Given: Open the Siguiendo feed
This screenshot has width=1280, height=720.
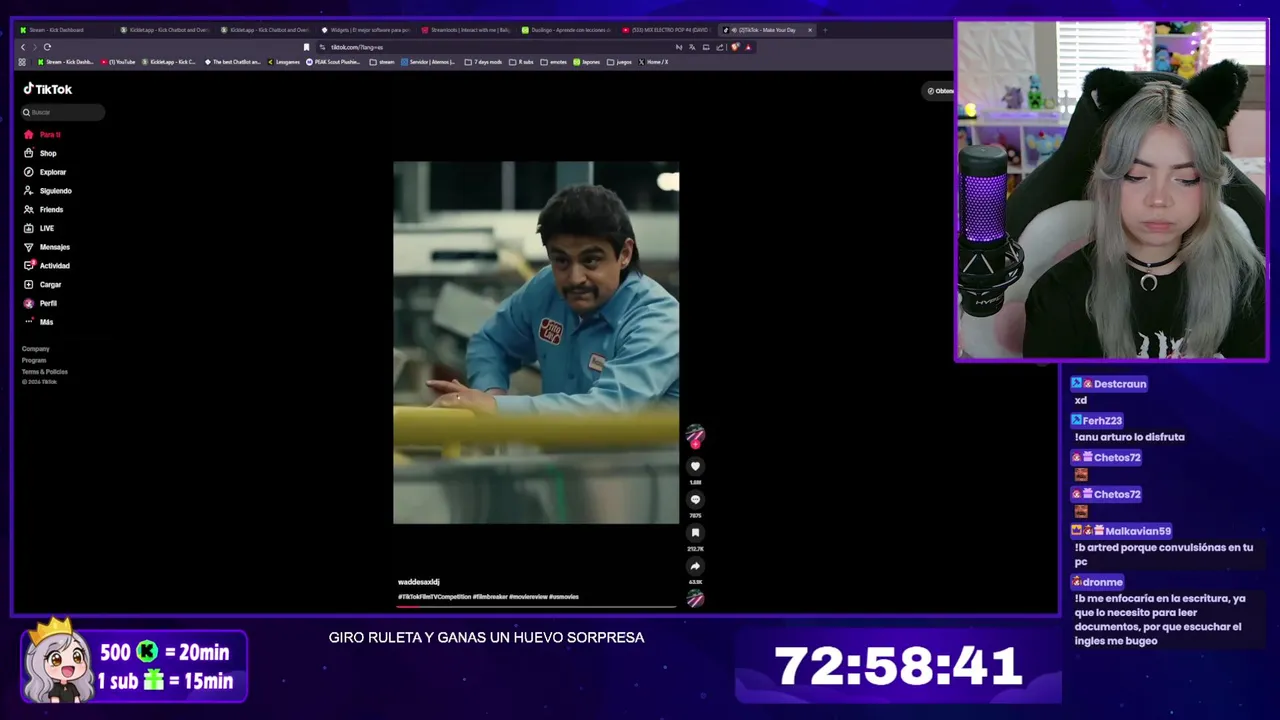Looking at the screenshot, I should [48, 191].
